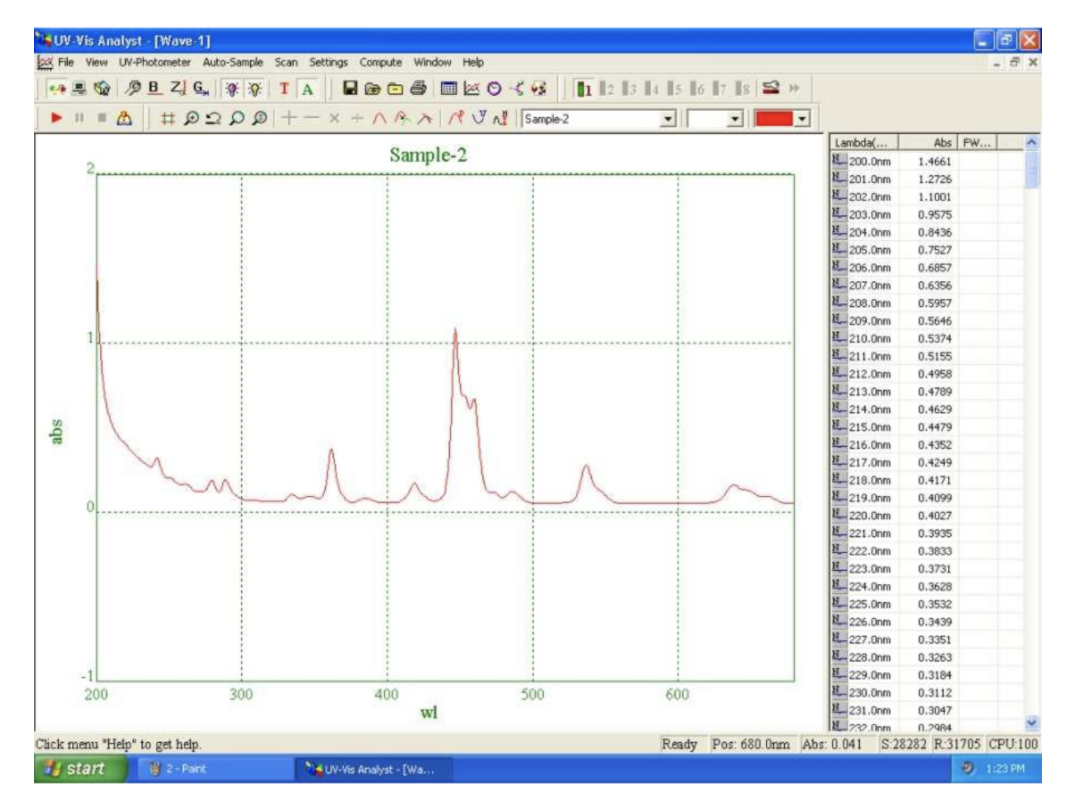The width and height of the screenshot is (1066, 800).
Task: Click the computer monitor icon in toolbar
Action: tap(79, 88)
